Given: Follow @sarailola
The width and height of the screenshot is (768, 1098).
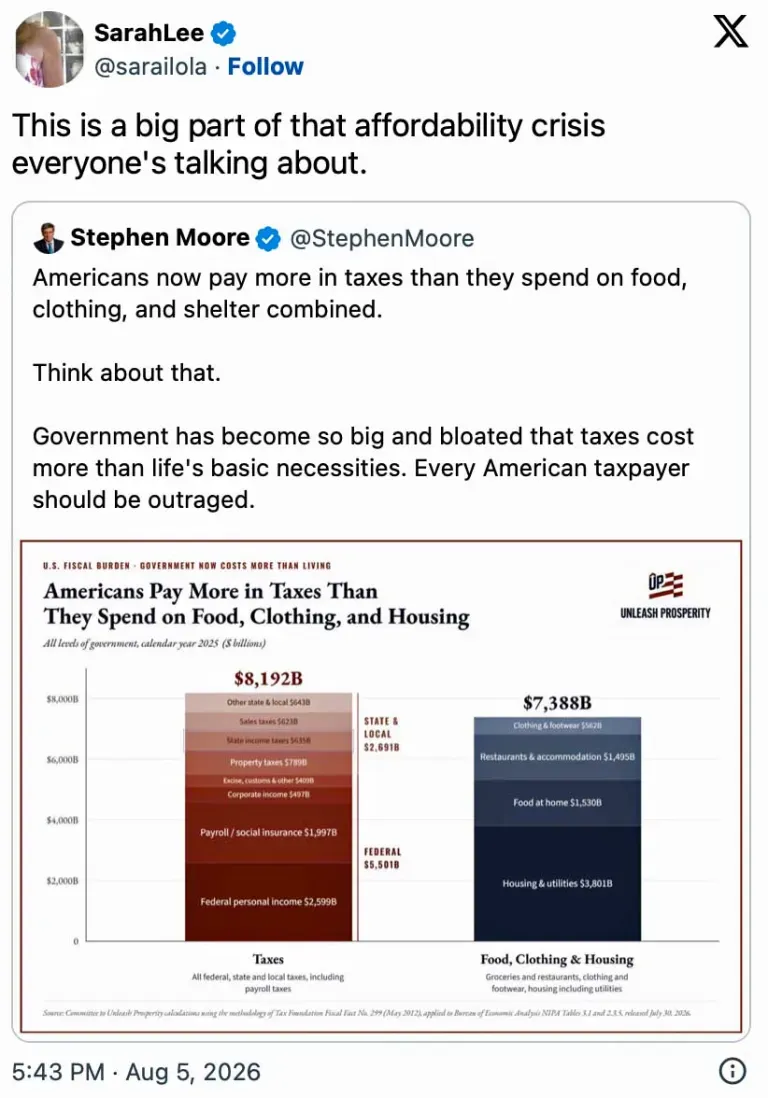Looking at the screenshot, I should pos(265,67).
